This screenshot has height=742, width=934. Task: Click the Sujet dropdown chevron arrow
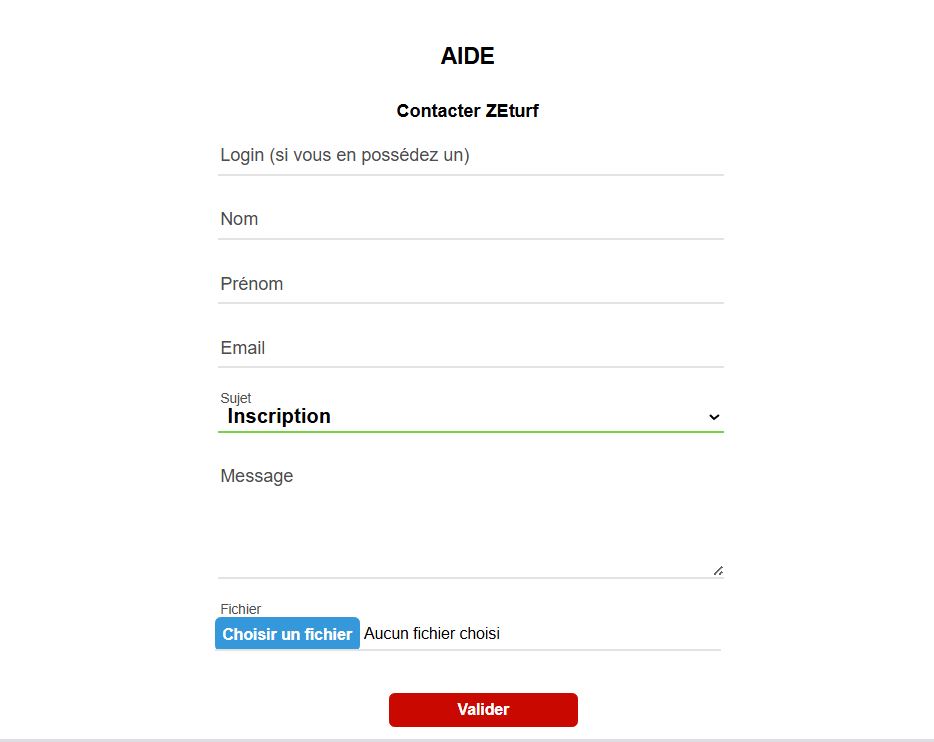(x=714, y=417)
